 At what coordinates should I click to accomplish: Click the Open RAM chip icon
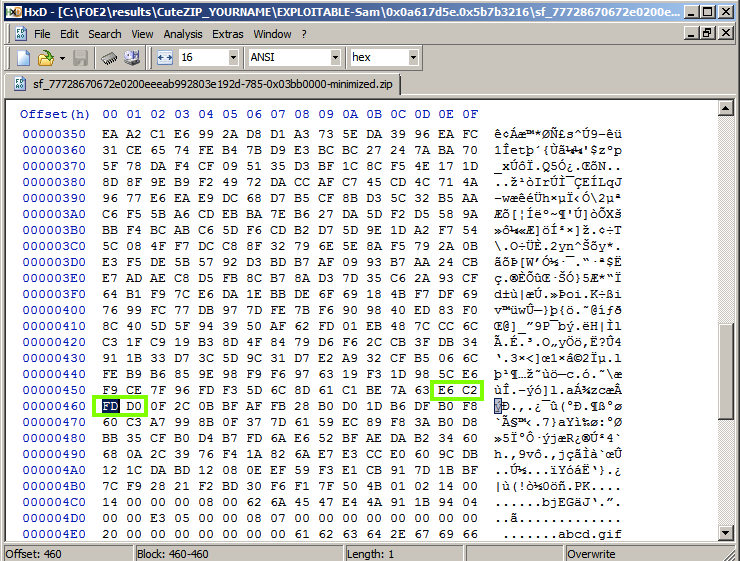109,58
